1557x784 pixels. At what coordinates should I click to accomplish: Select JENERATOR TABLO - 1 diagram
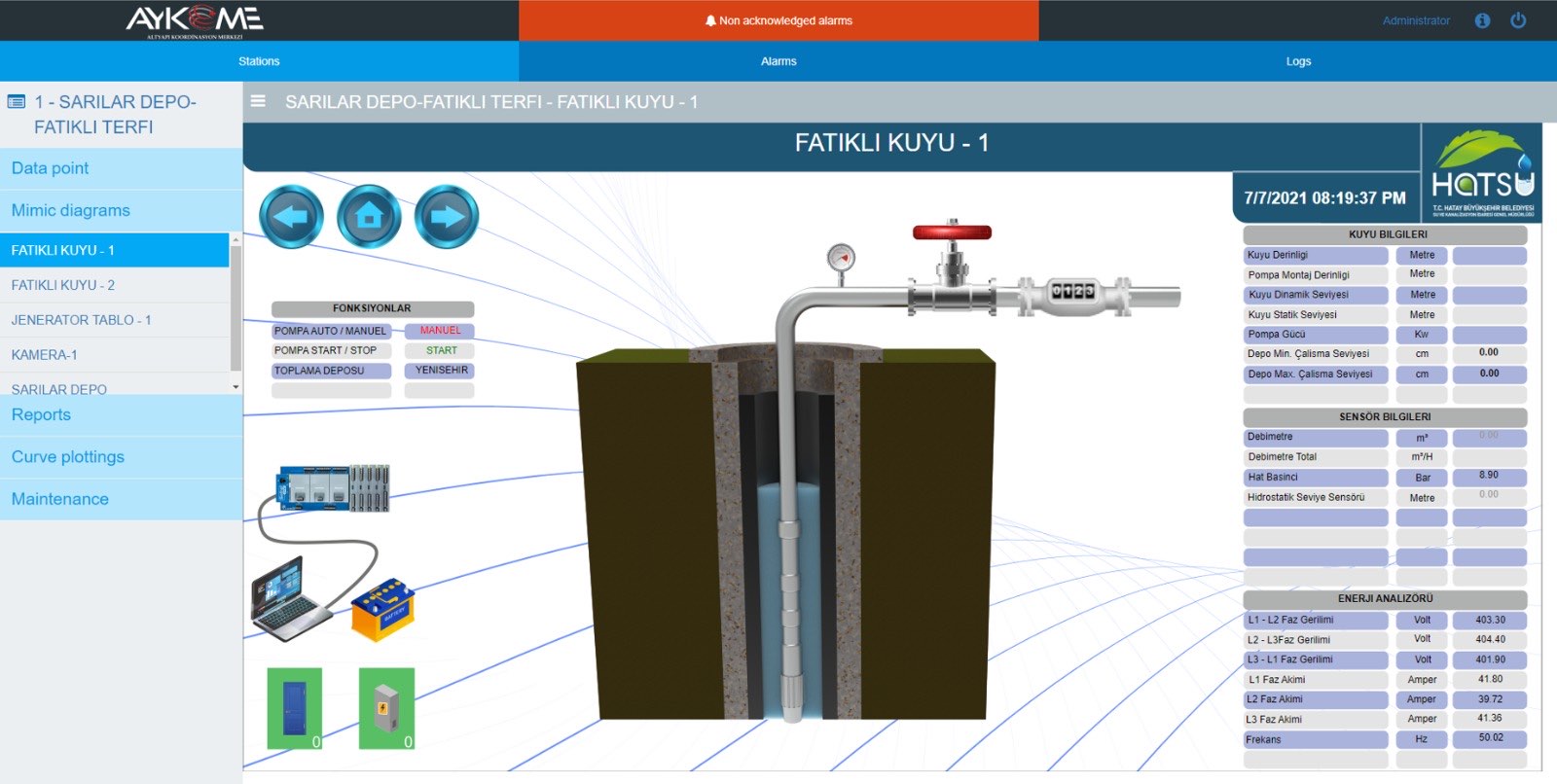coord(115,320)
